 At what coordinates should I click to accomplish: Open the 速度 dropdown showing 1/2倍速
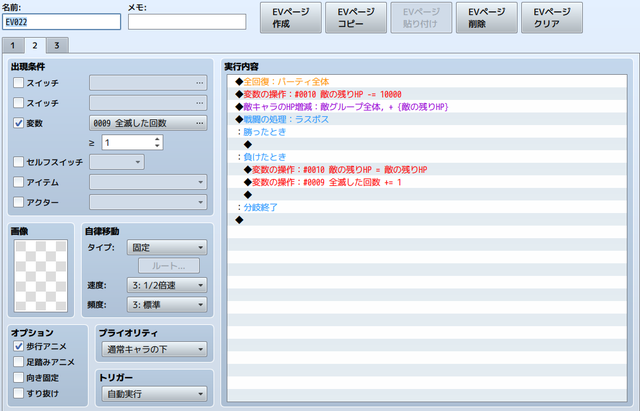coord(167,285)
